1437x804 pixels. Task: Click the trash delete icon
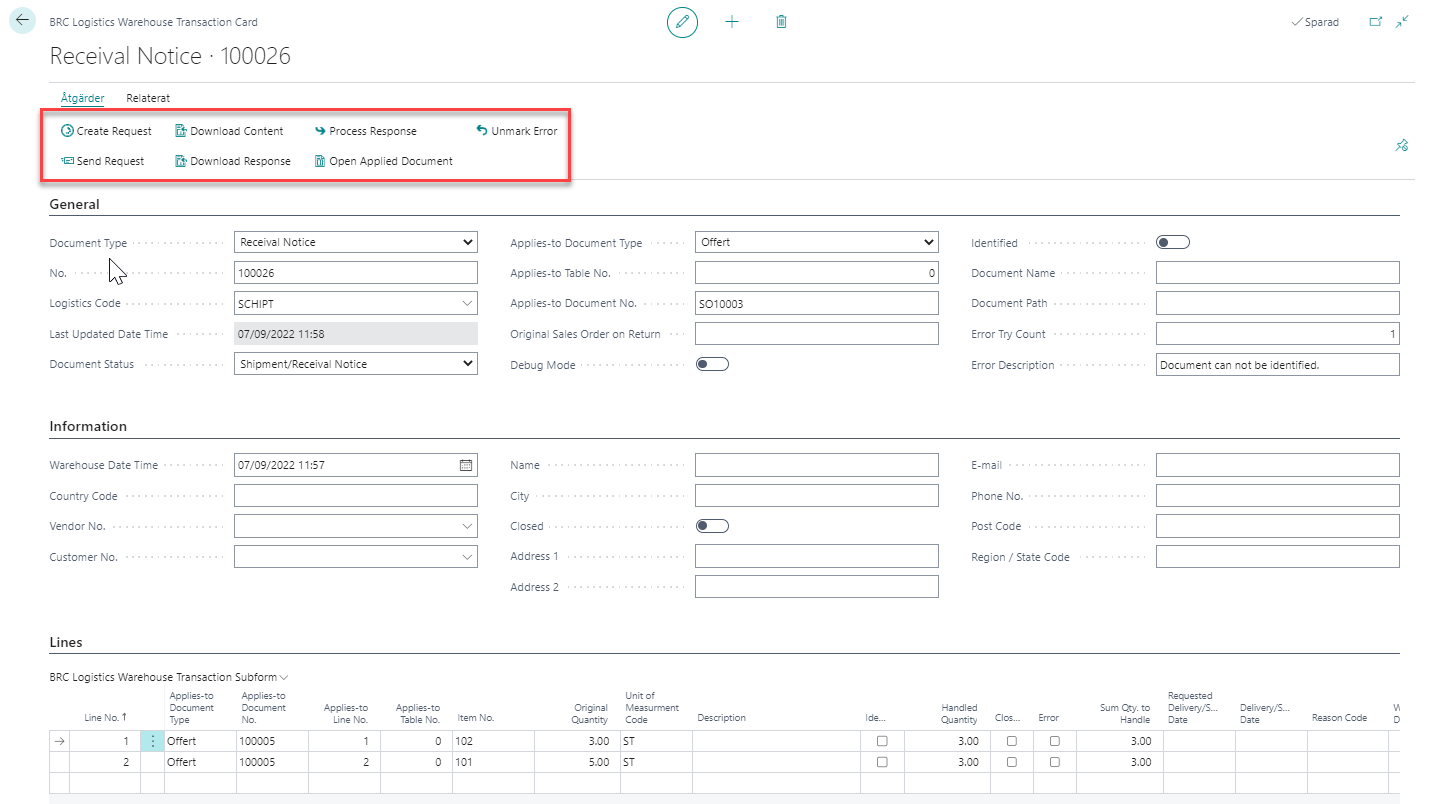tap(781, 22)
